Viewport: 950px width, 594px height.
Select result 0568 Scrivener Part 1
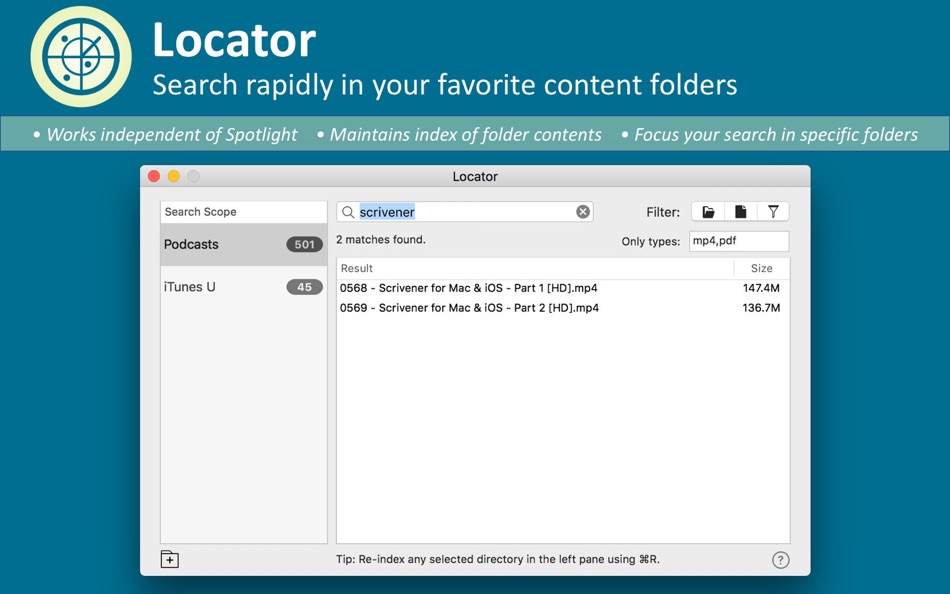(x=563, y=288)
